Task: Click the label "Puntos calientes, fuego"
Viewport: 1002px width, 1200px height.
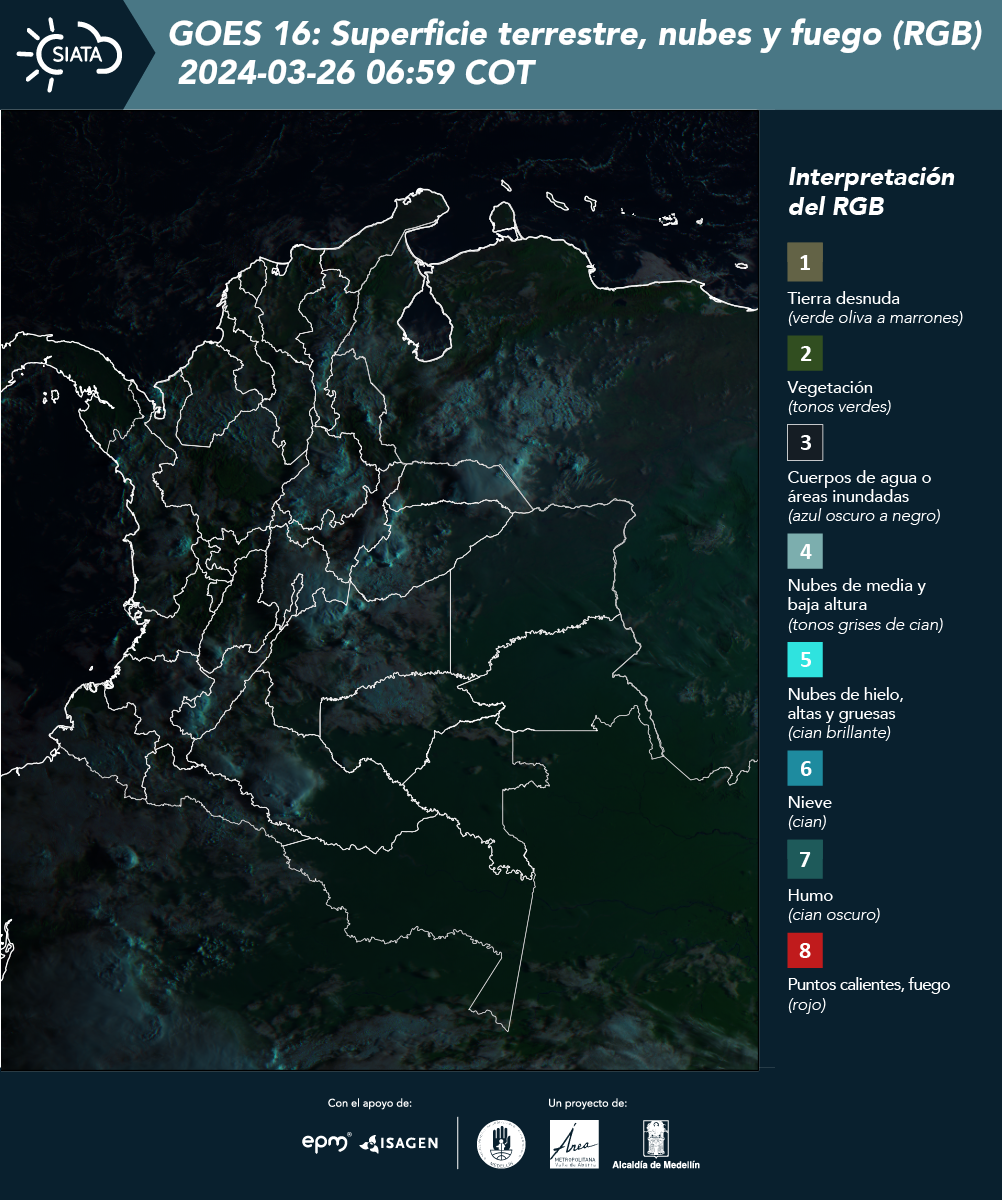Action: click(869, 985)
